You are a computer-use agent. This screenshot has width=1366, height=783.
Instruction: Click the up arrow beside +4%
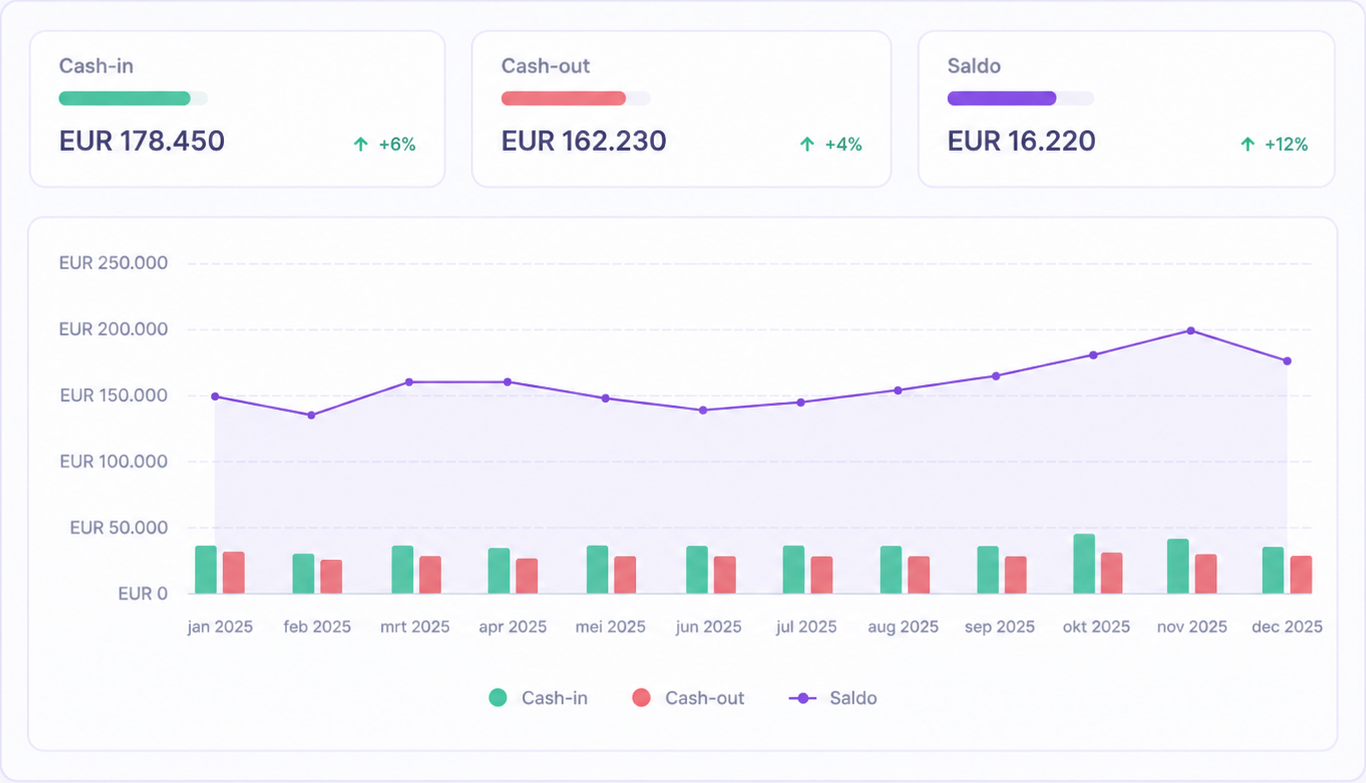(807, 144)
